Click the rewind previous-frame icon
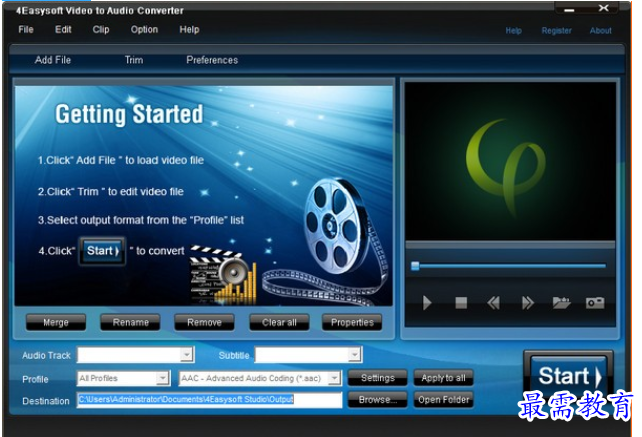The width and height of the screenshot is (642, 437). coord(493,303)
